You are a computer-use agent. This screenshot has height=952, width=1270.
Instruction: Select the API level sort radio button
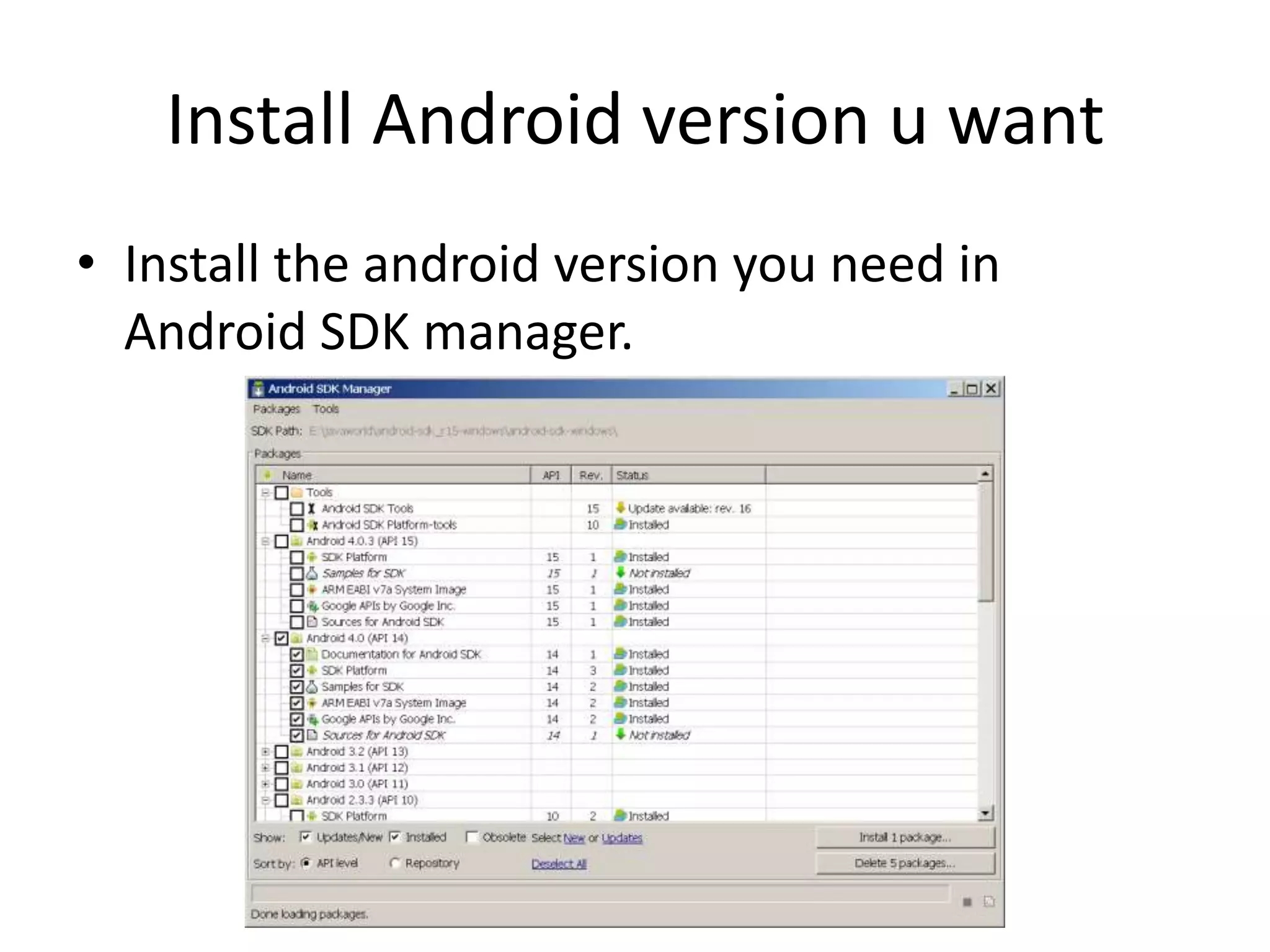coord(306,863)
